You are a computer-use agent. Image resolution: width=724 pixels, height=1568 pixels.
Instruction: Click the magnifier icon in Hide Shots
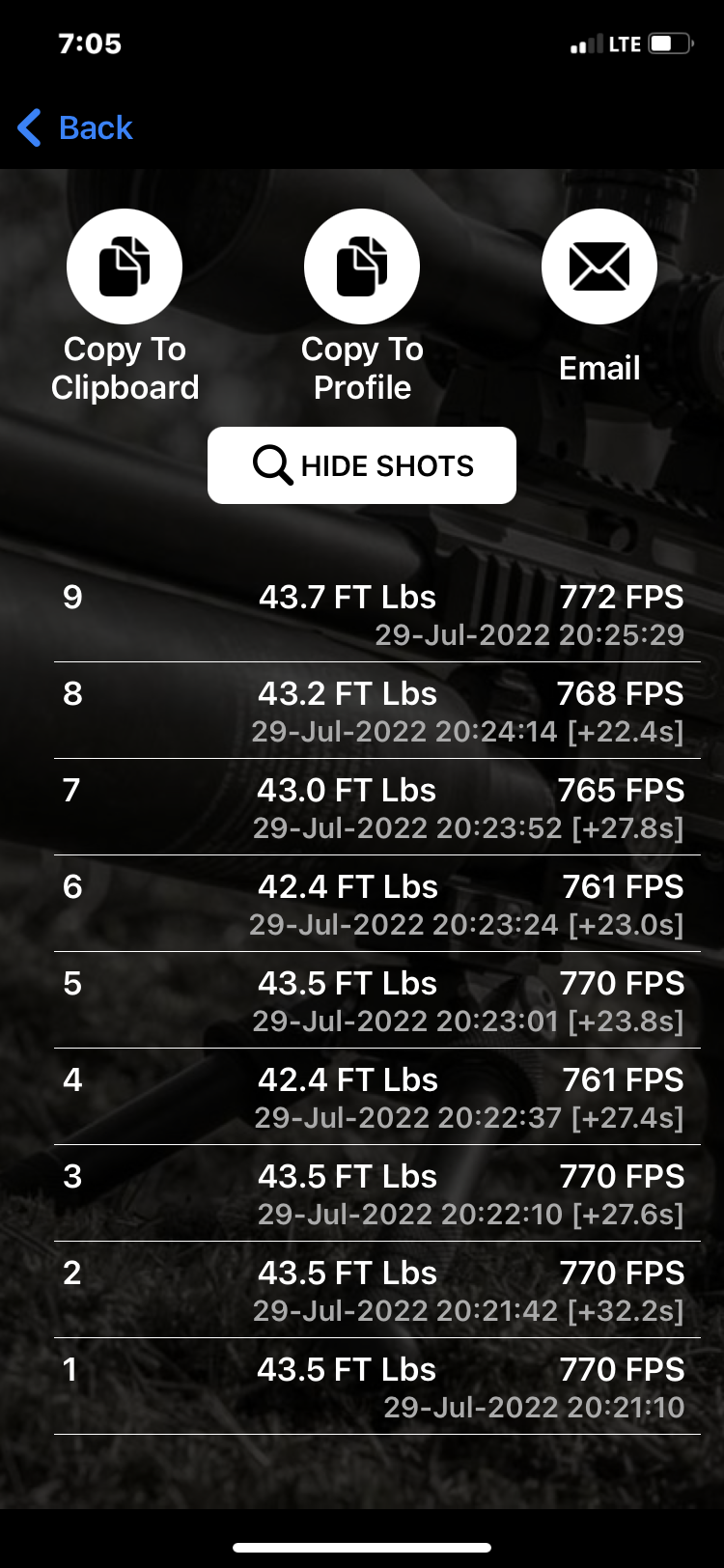pyautogui.click(x=272, y=465)
